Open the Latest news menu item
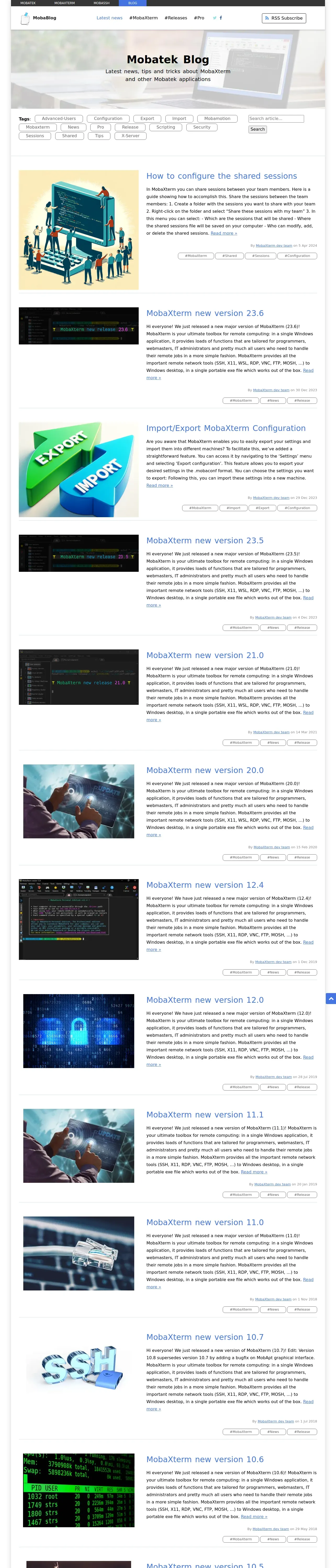This screenshot has height=1568, width=336. tap(110, 18)
